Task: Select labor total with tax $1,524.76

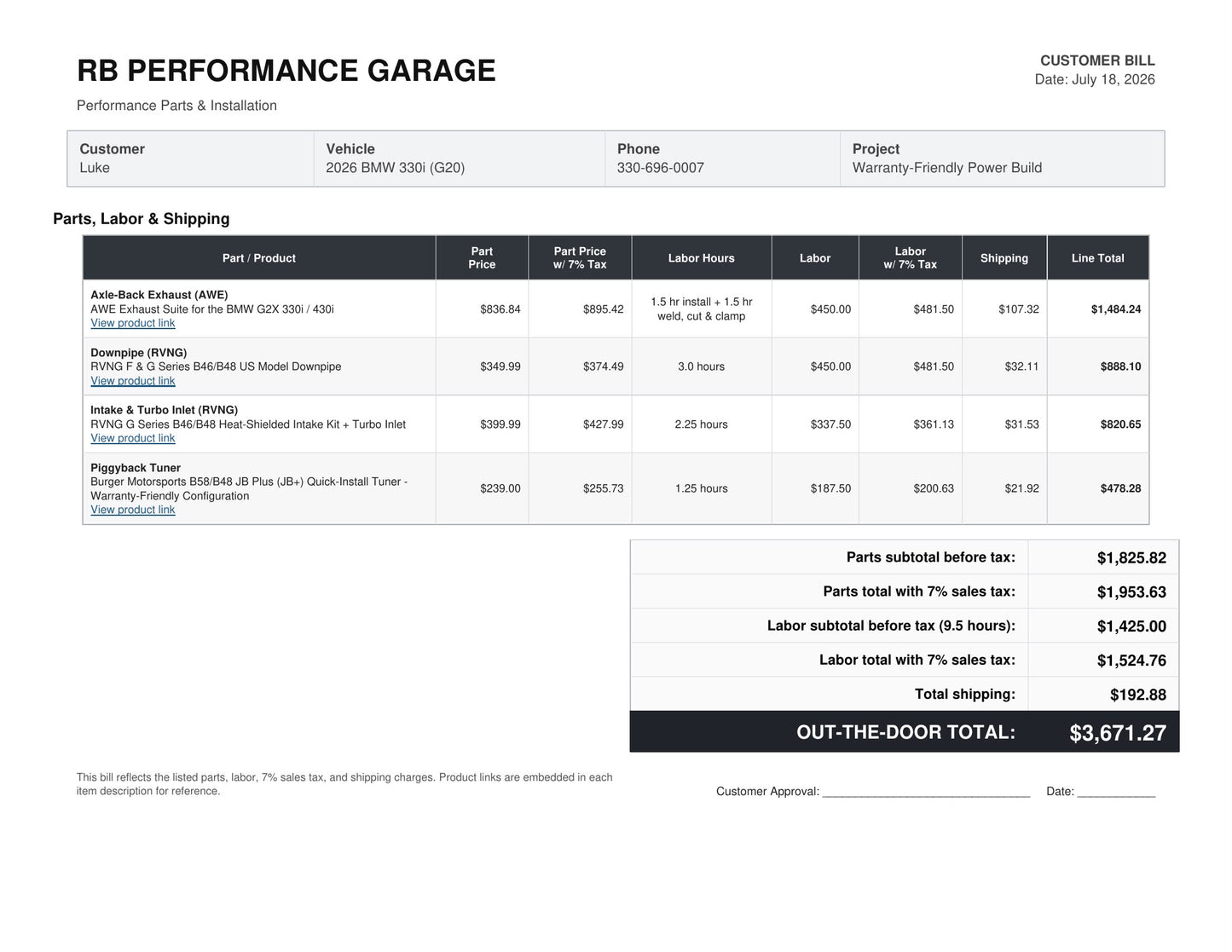Action: click(x=1131, y=661)
